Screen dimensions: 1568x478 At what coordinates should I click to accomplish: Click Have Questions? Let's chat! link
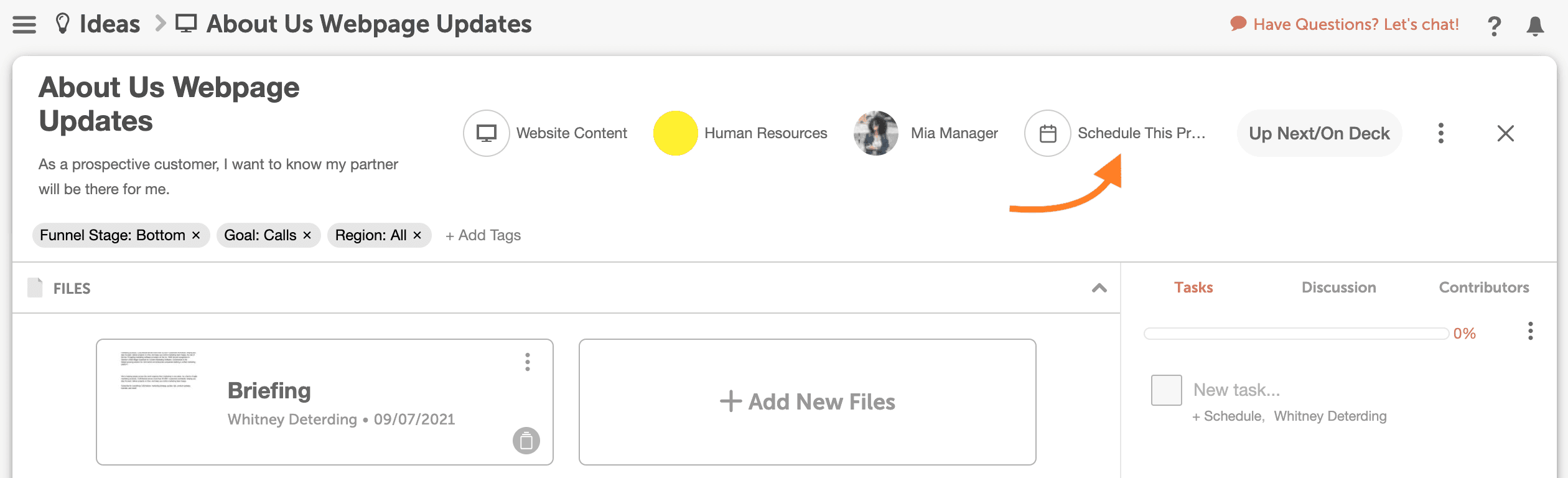(1356, 24)
